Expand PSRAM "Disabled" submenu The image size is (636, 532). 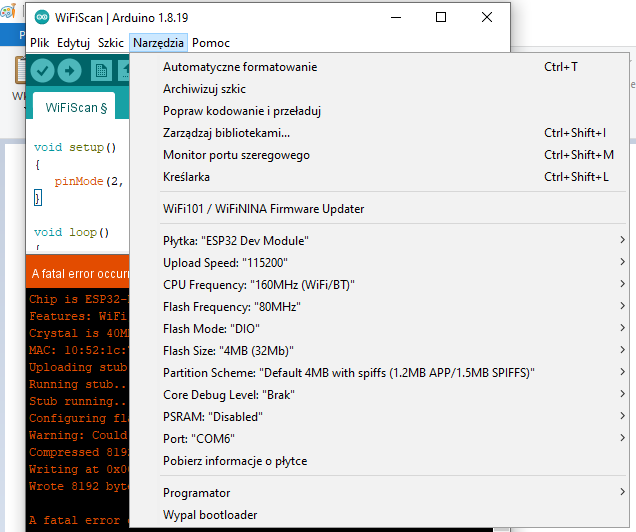(x=379, y=416)
